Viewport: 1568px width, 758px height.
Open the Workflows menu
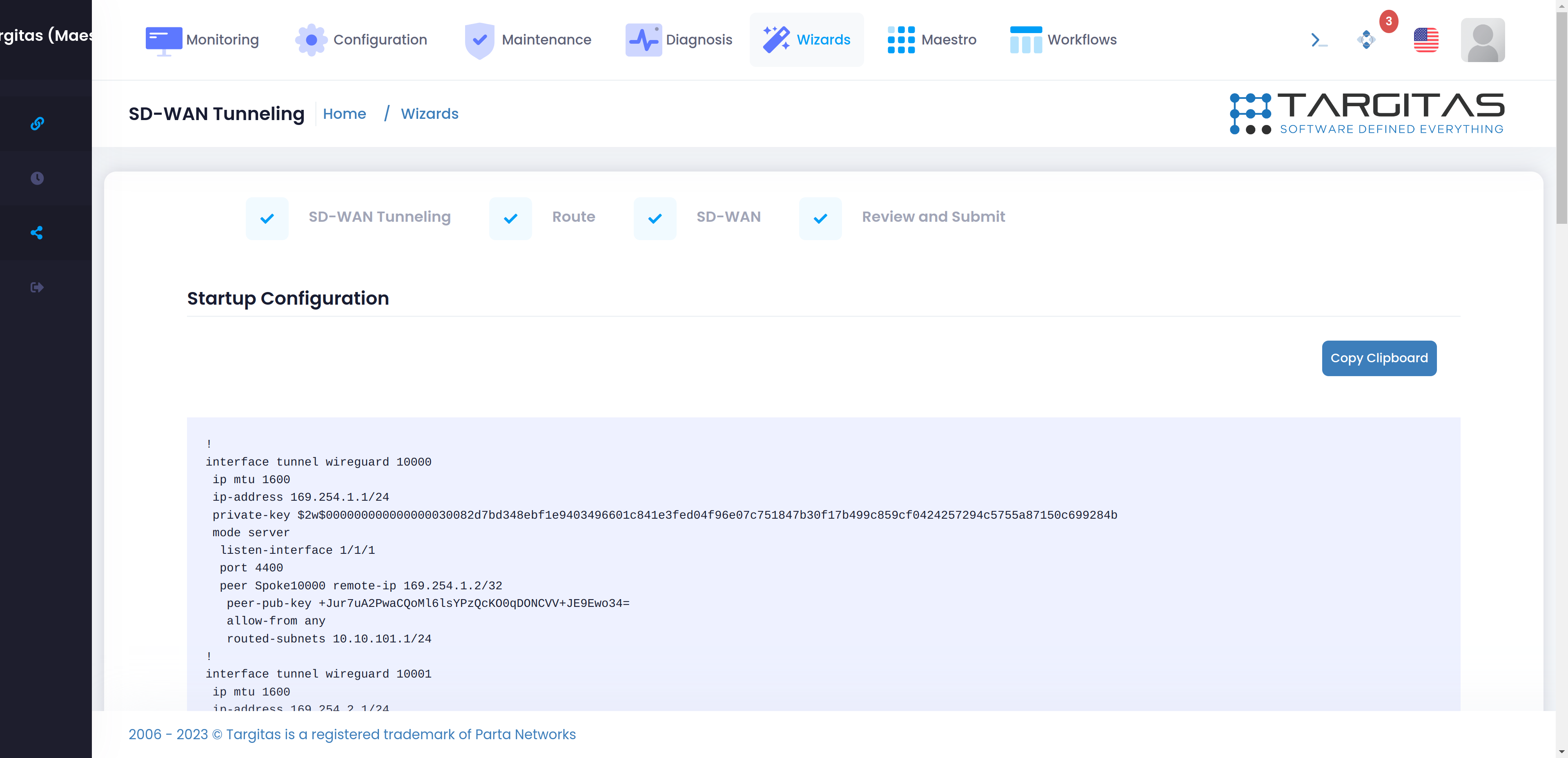click(1063, 40)
